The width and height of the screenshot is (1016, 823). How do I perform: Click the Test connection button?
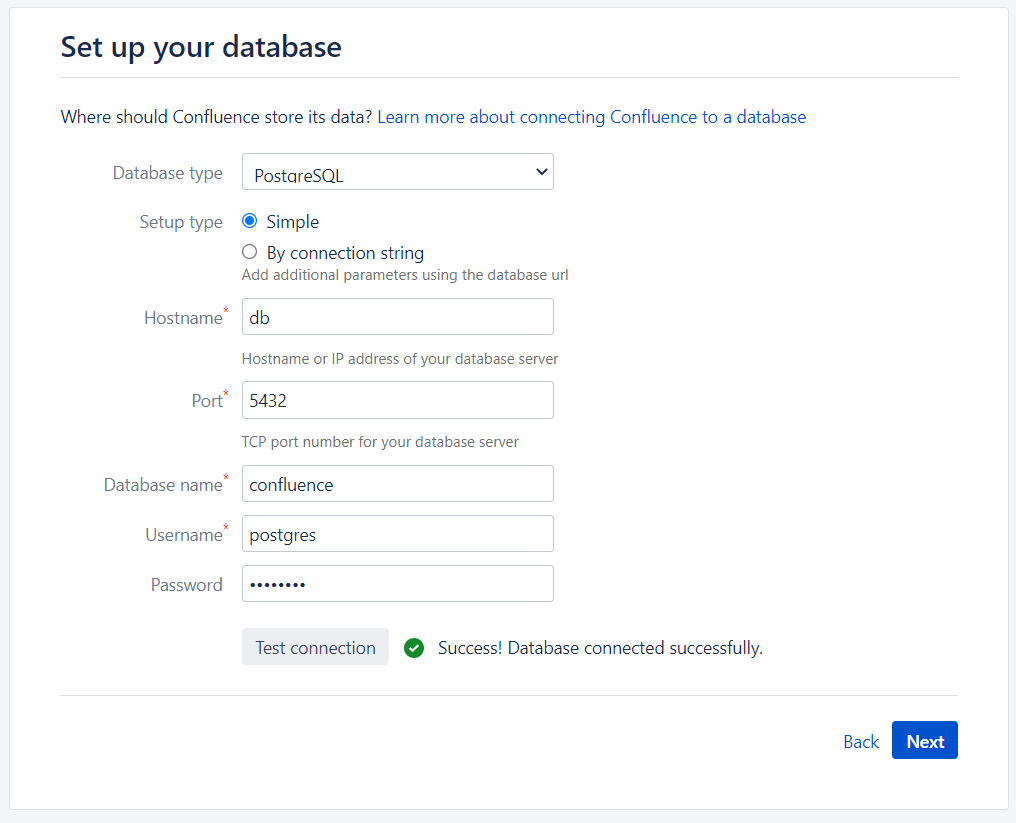pyautogui.click(x=315, y=647)
